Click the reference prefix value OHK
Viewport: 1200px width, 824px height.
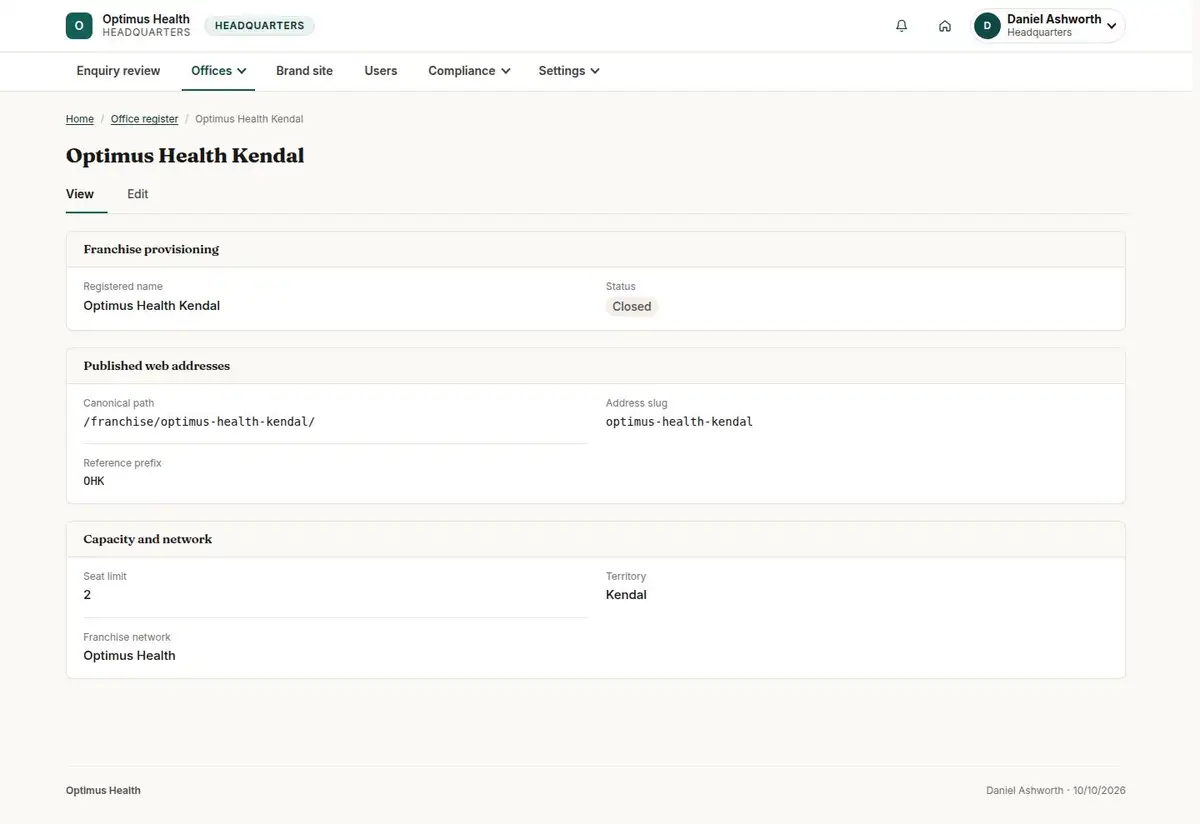coord(94,481)
